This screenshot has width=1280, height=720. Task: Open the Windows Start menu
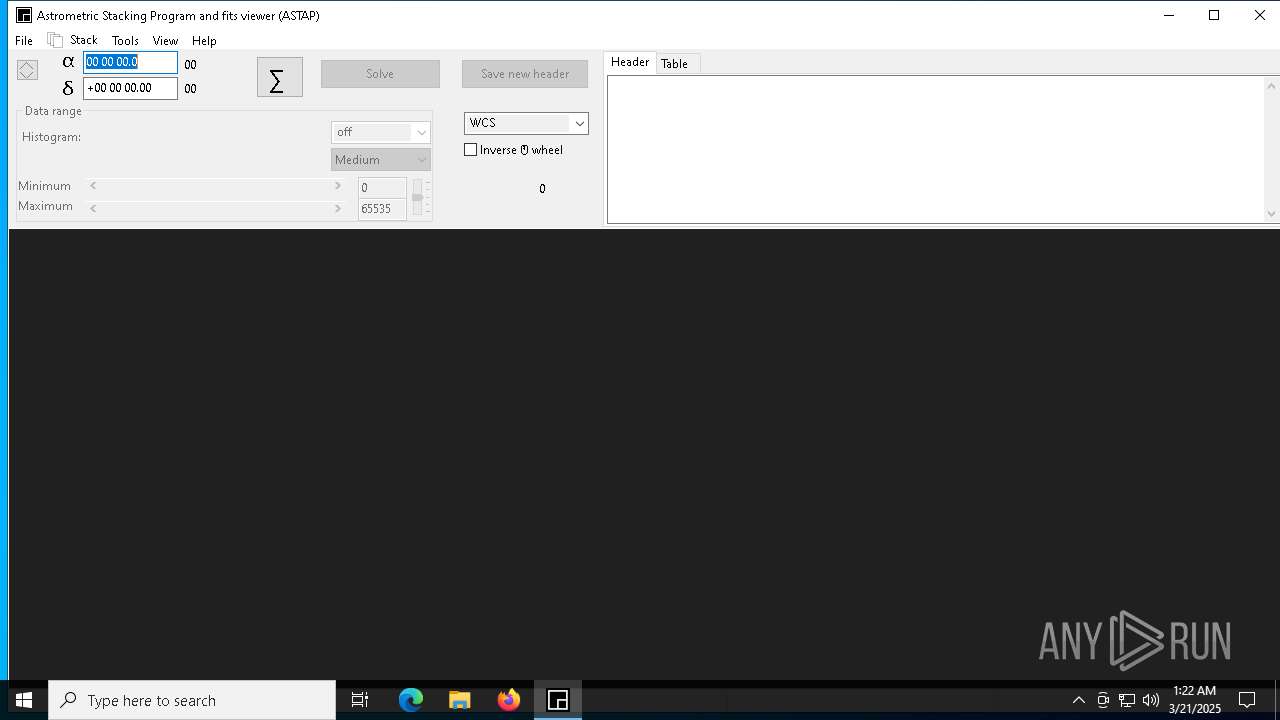(x=24, y=700)
